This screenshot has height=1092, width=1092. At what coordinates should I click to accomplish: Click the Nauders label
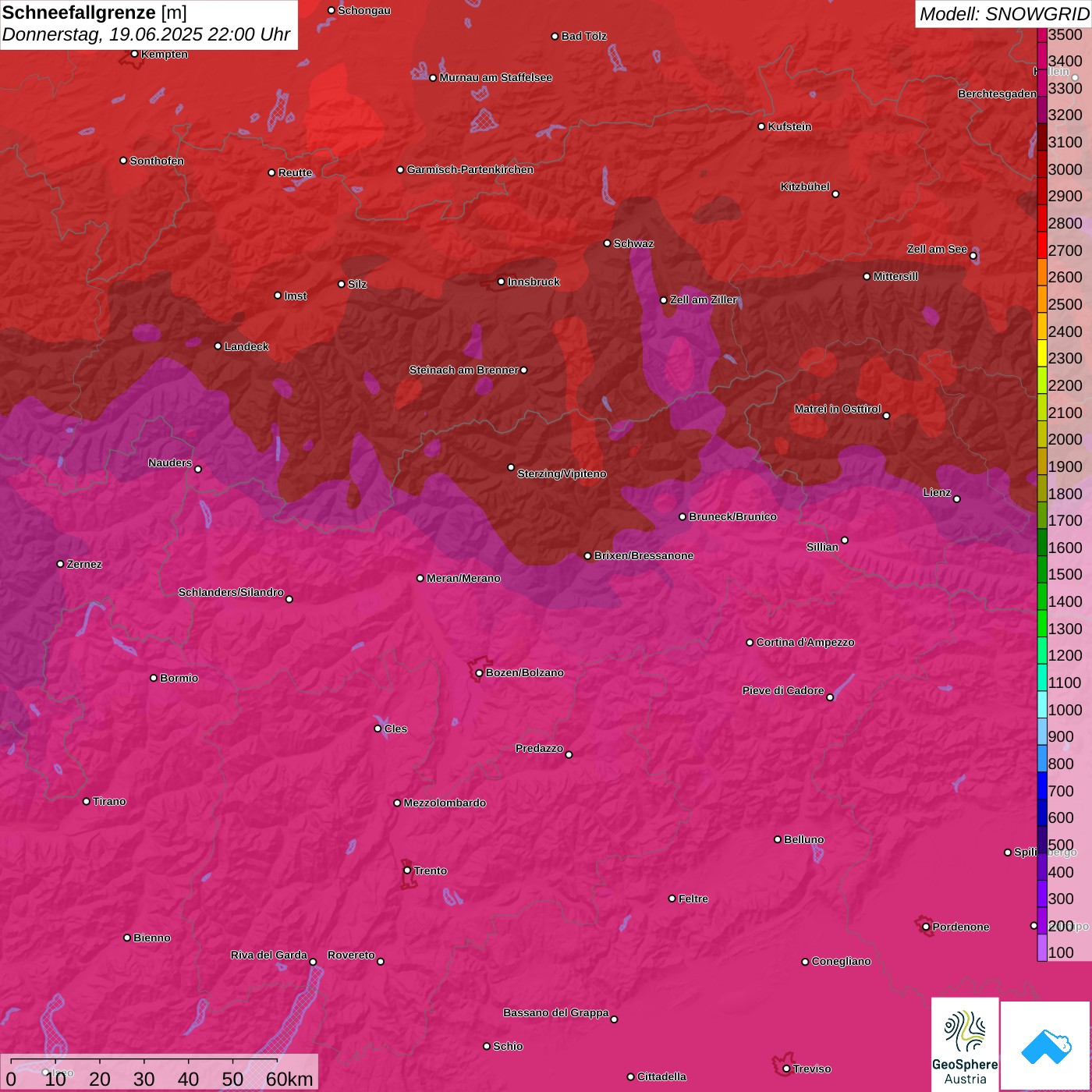[x=170, y=463]
